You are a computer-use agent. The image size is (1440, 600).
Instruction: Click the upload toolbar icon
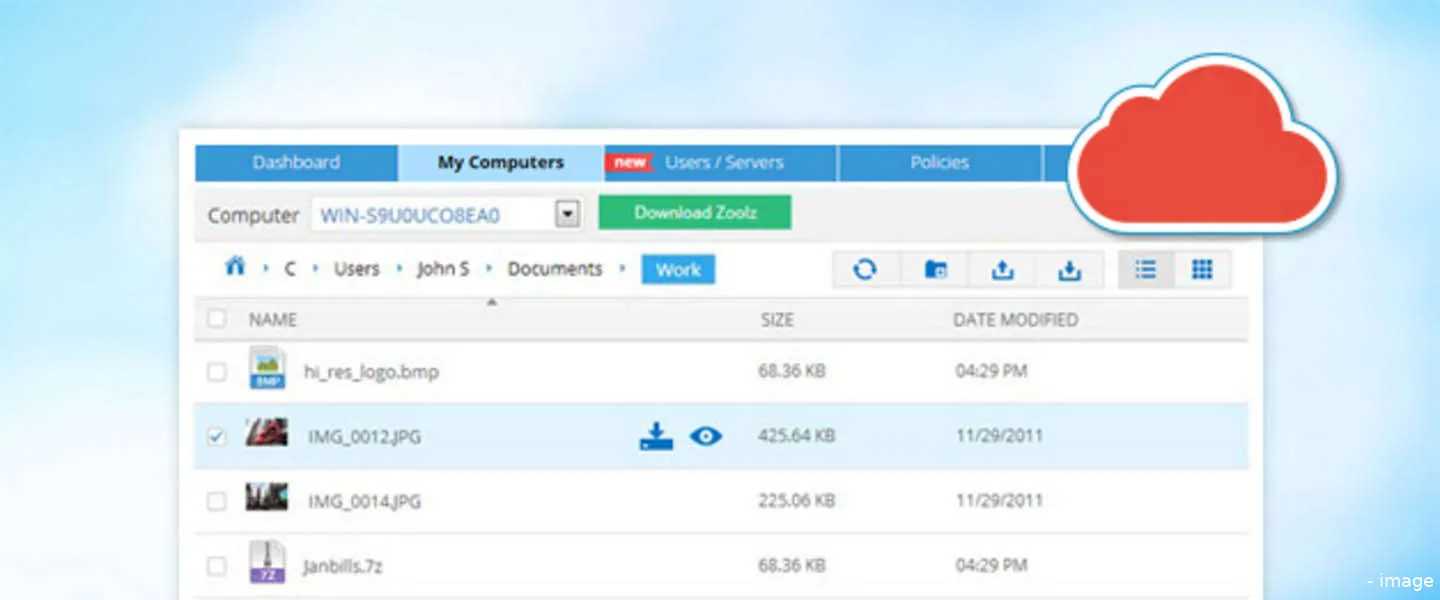pos(1002,270)
